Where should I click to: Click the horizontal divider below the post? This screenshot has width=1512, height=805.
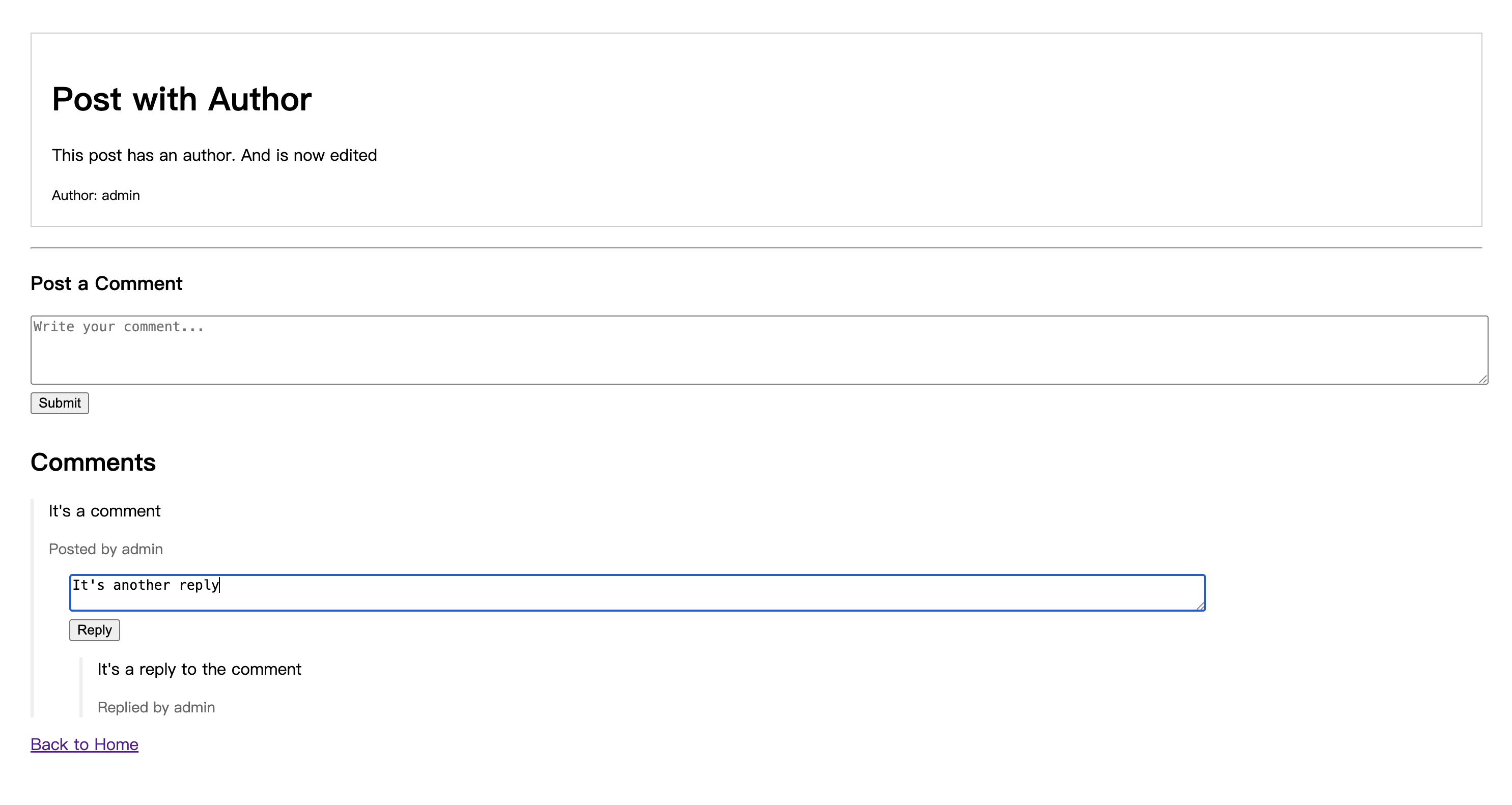pyautogui.click(x=756, y=248)
